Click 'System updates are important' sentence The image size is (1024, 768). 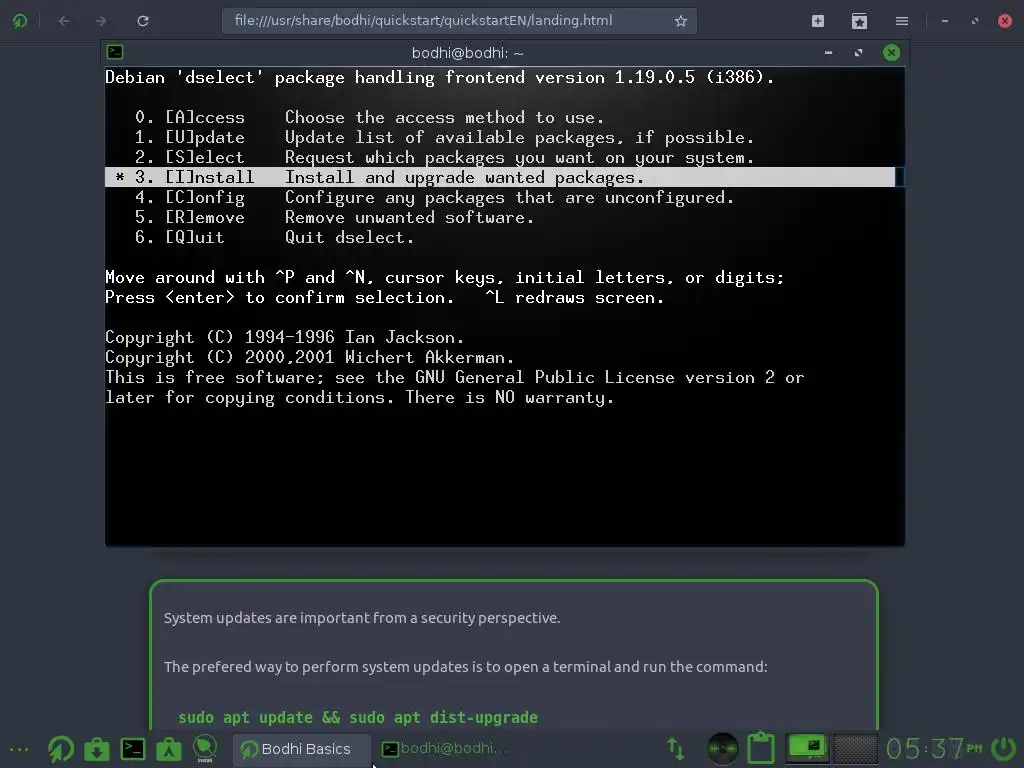pos(362,618)
